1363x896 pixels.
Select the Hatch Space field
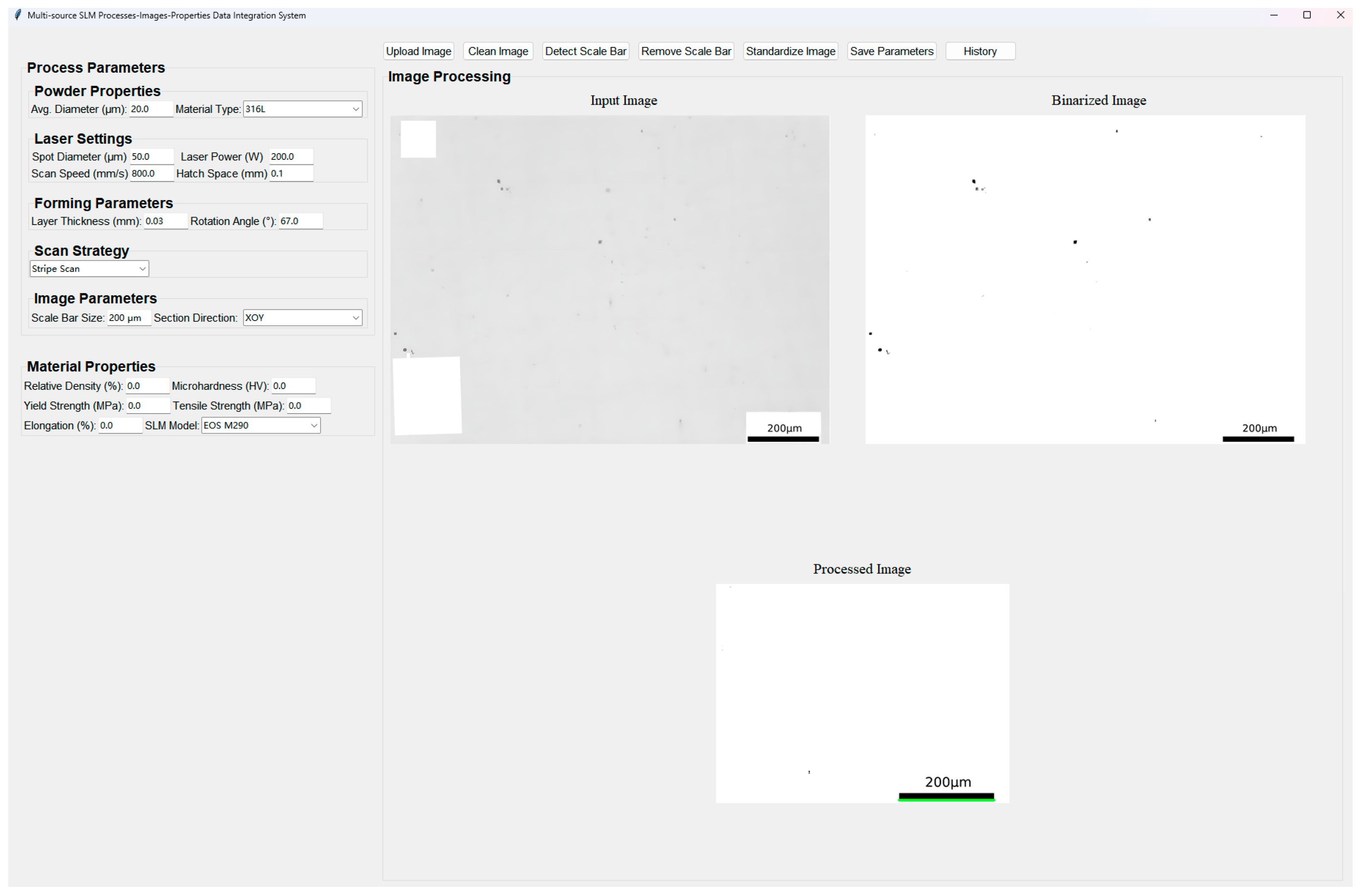(290, 174)
